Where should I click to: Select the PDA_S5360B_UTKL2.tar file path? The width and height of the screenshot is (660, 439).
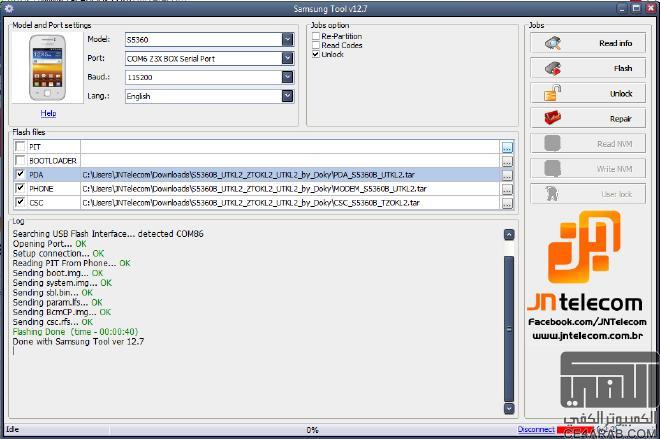[x=248, y=175]
